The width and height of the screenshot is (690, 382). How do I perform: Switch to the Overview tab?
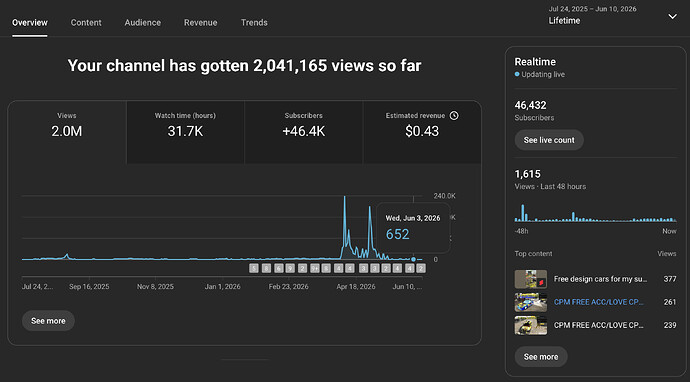(29, 22)
